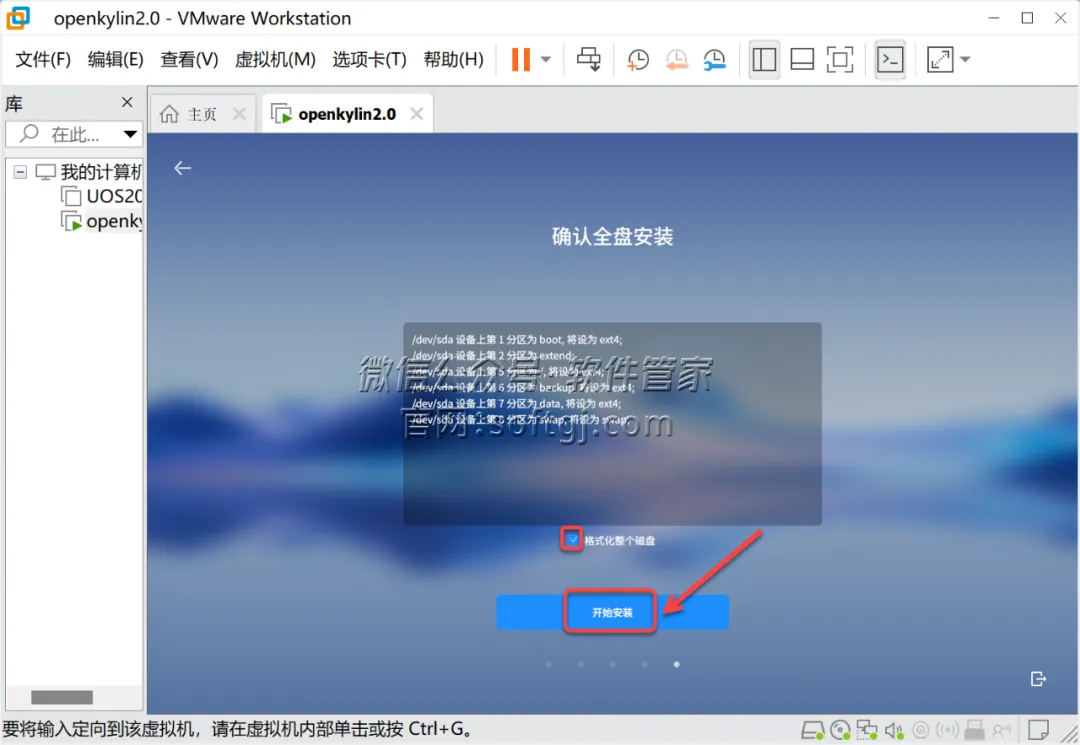Toggle the 格式化整个磁盘 checkbox
The width and height of the screenshot is (1080, 745).
tap(572, 540)
